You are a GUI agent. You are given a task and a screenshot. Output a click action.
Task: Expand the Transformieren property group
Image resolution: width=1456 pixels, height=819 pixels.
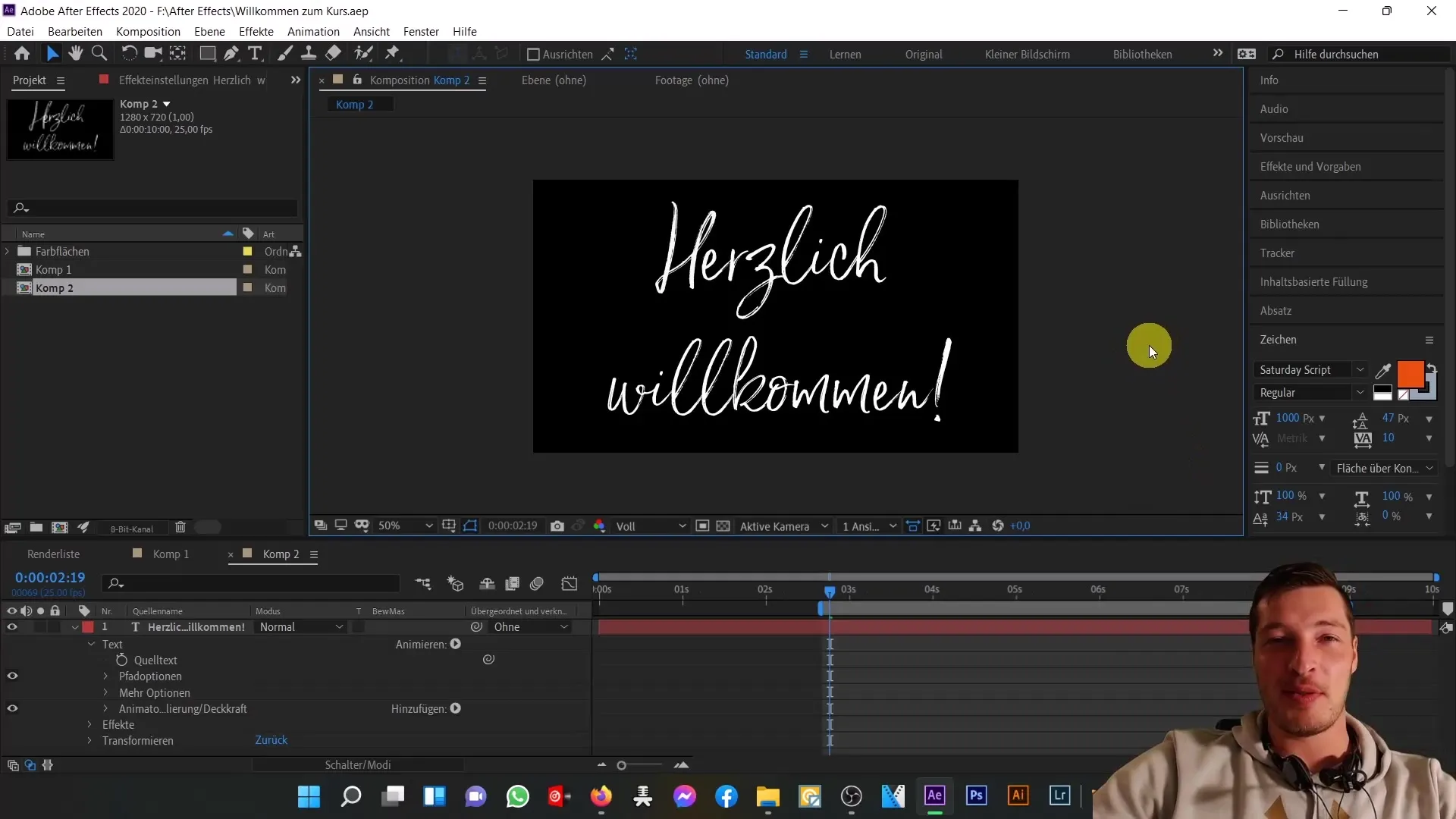coord(89,740)
